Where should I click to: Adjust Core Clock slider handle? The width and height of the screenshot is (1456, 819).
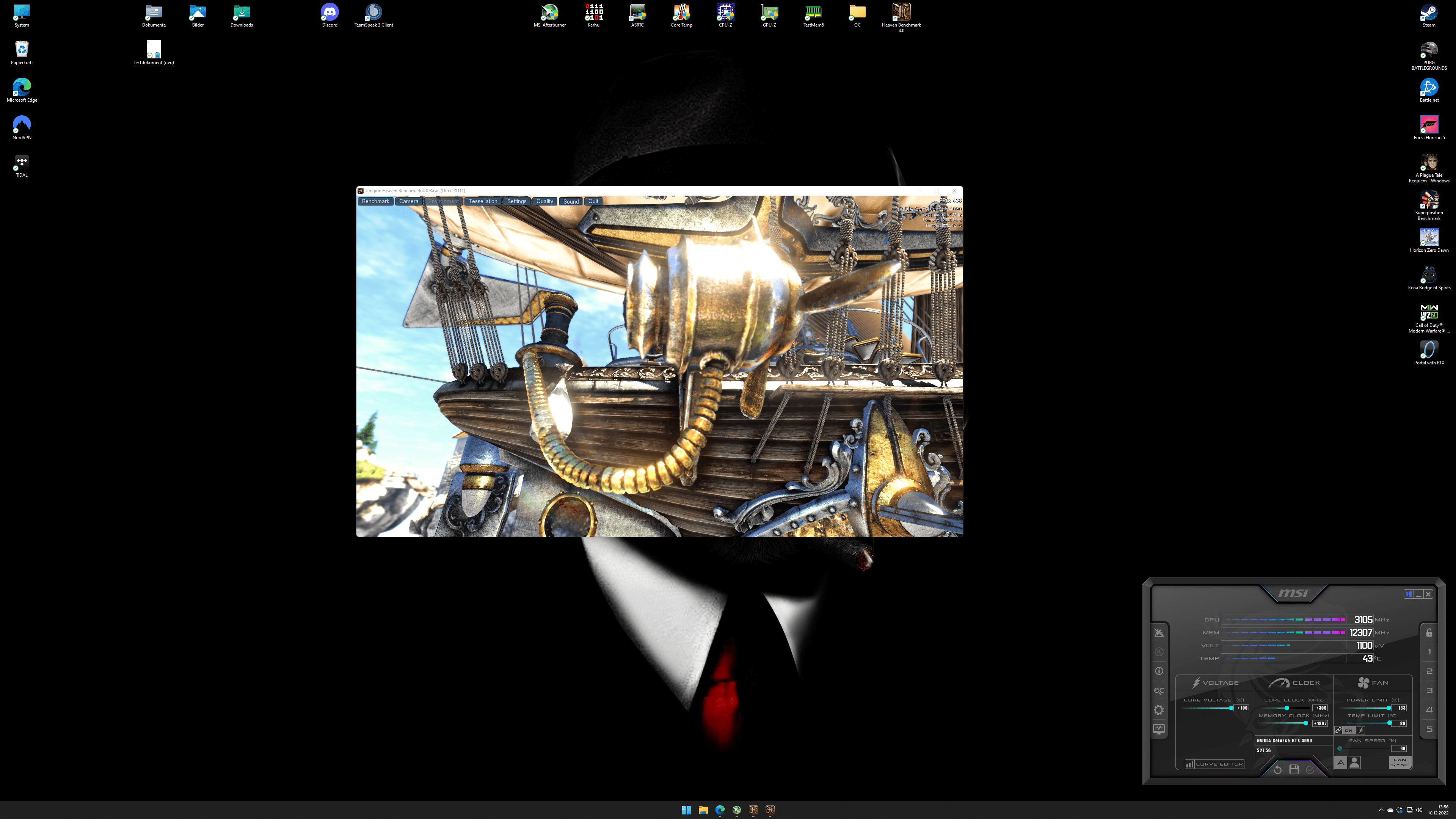point(1287,708)
